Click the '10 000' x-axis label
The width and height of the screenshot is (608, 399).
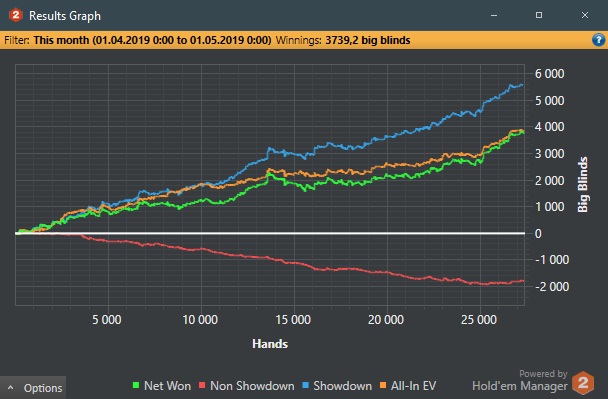(200, 320)
